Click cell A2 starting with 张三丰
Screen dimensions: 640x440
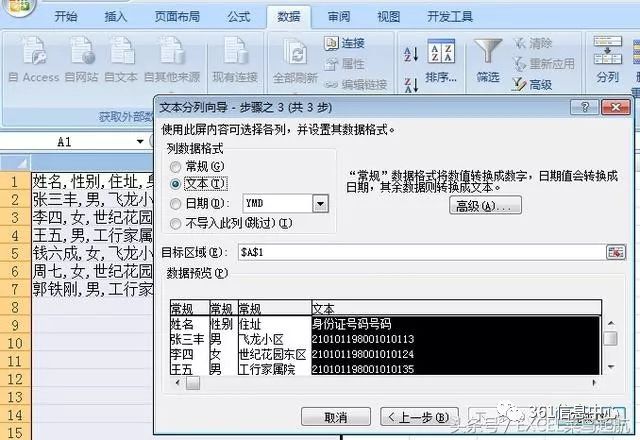coord(93,200)
